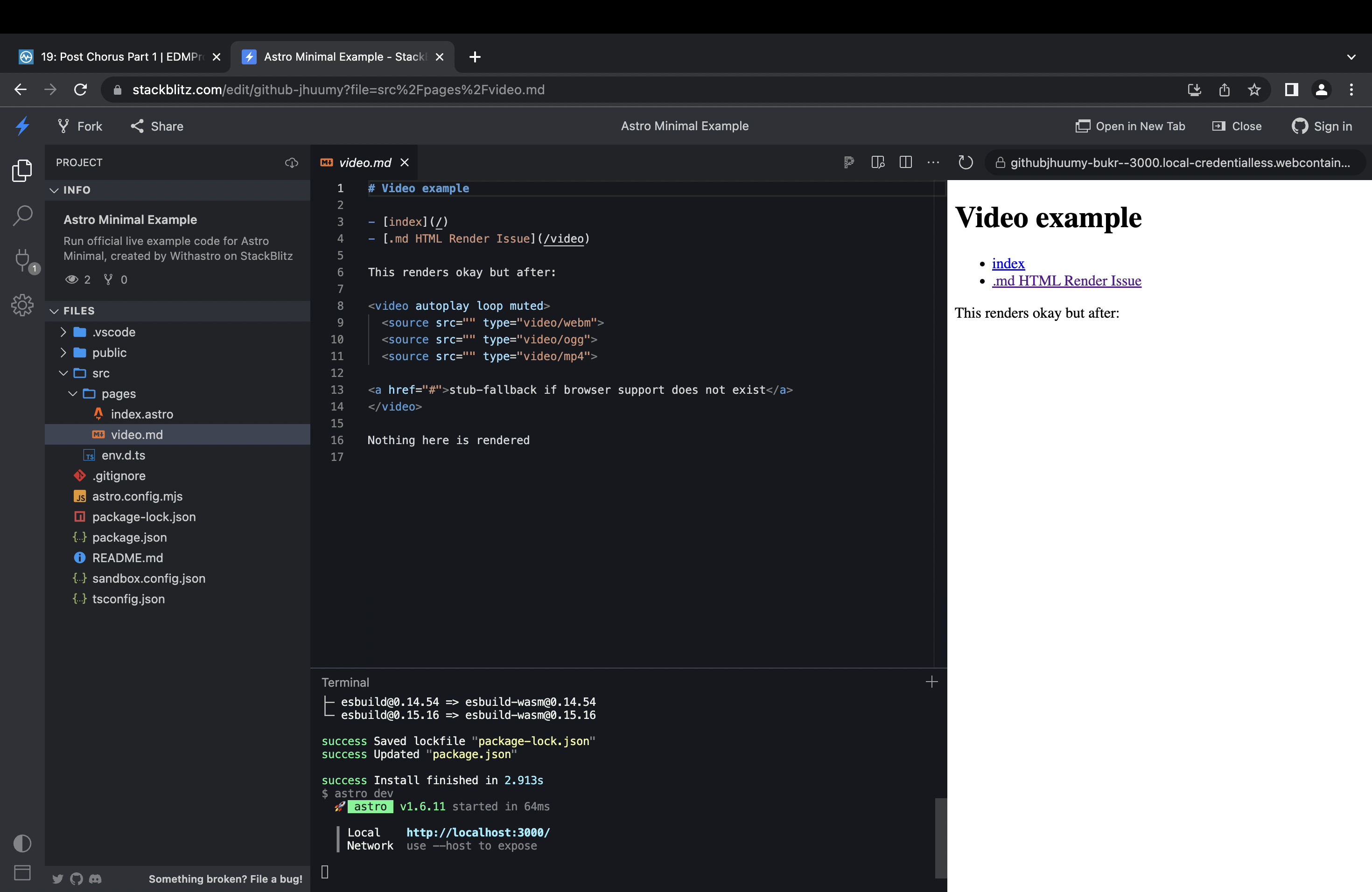Format the file with the Prettier icon

tap(848, 162)
